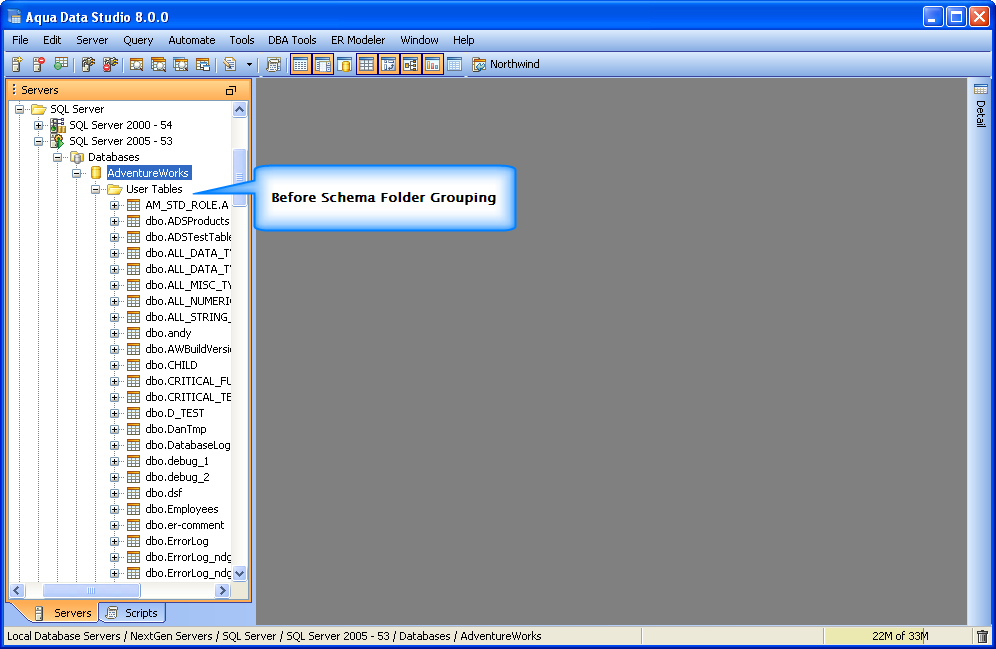Click the horizontal scrollbar right arrow

click(x=222, y=591)
